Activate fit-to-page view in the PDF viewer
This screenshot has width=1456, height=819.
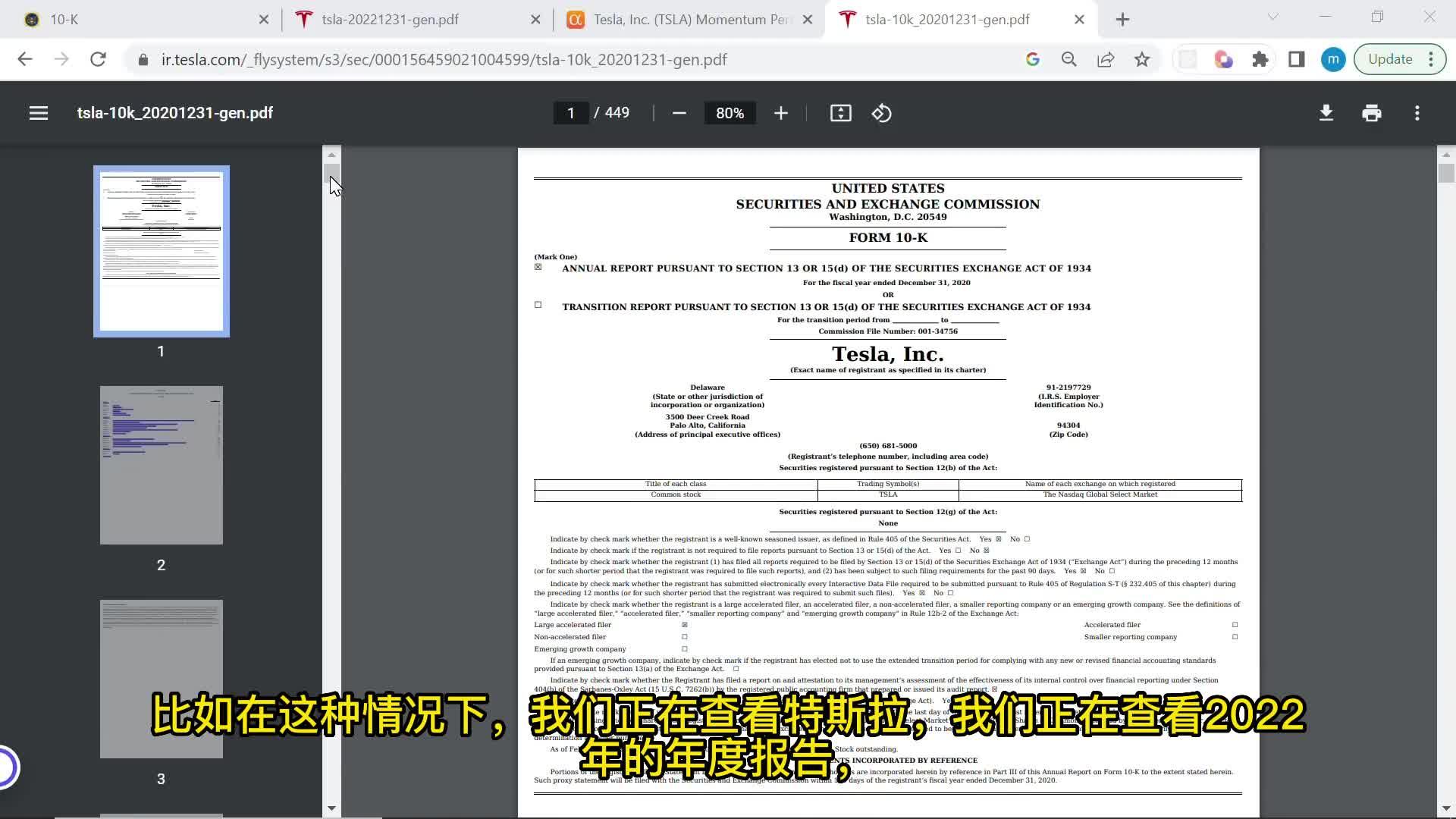pos(840,112)
